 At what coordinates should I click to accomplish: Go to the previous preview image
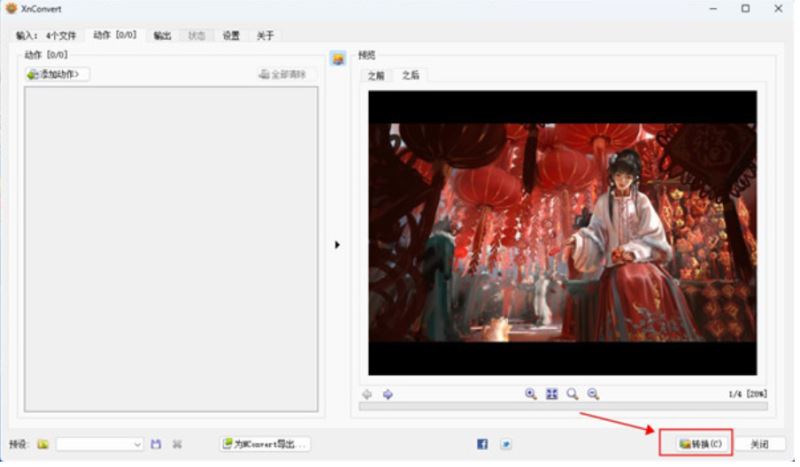tap(366, 394)
